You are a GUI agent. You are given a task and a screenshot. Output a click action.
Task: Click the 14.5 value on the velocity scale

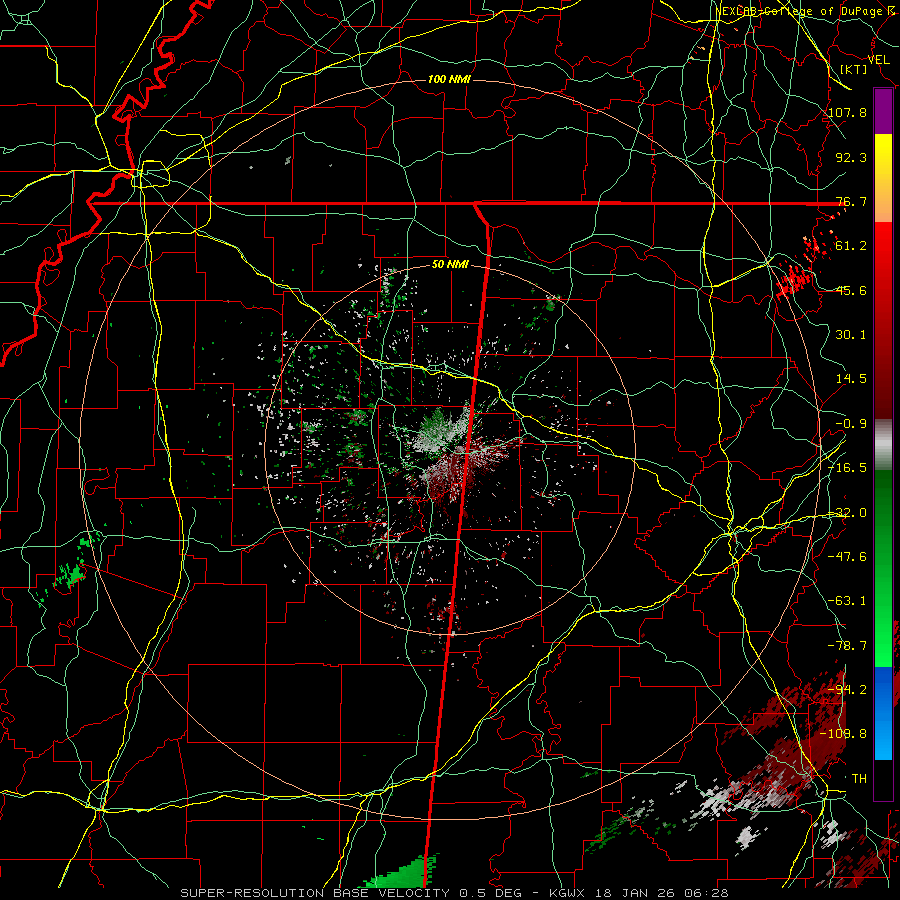pyautogui.click(x=851, y=379)
